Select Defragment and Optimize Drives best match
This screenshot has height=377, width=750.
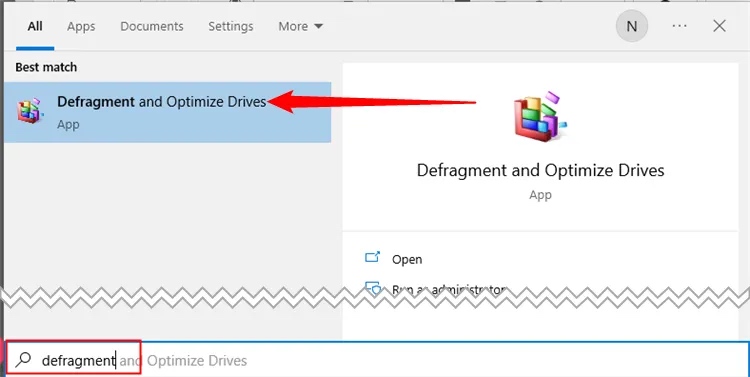pyautogui.click(x=167, y=112)
